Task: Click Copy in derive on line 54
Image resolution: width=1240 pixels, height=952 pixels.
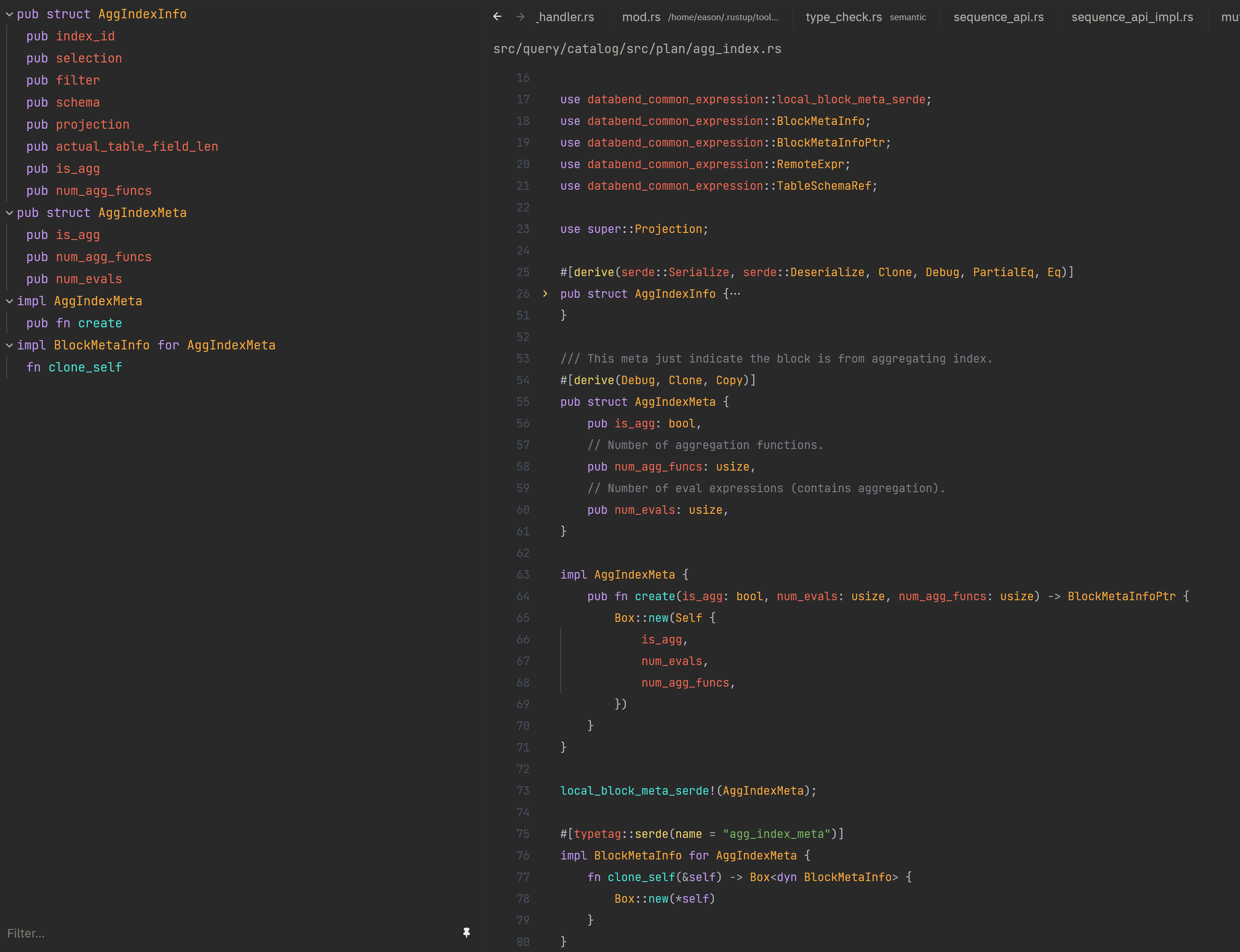Action: click(x=729, y=380)
